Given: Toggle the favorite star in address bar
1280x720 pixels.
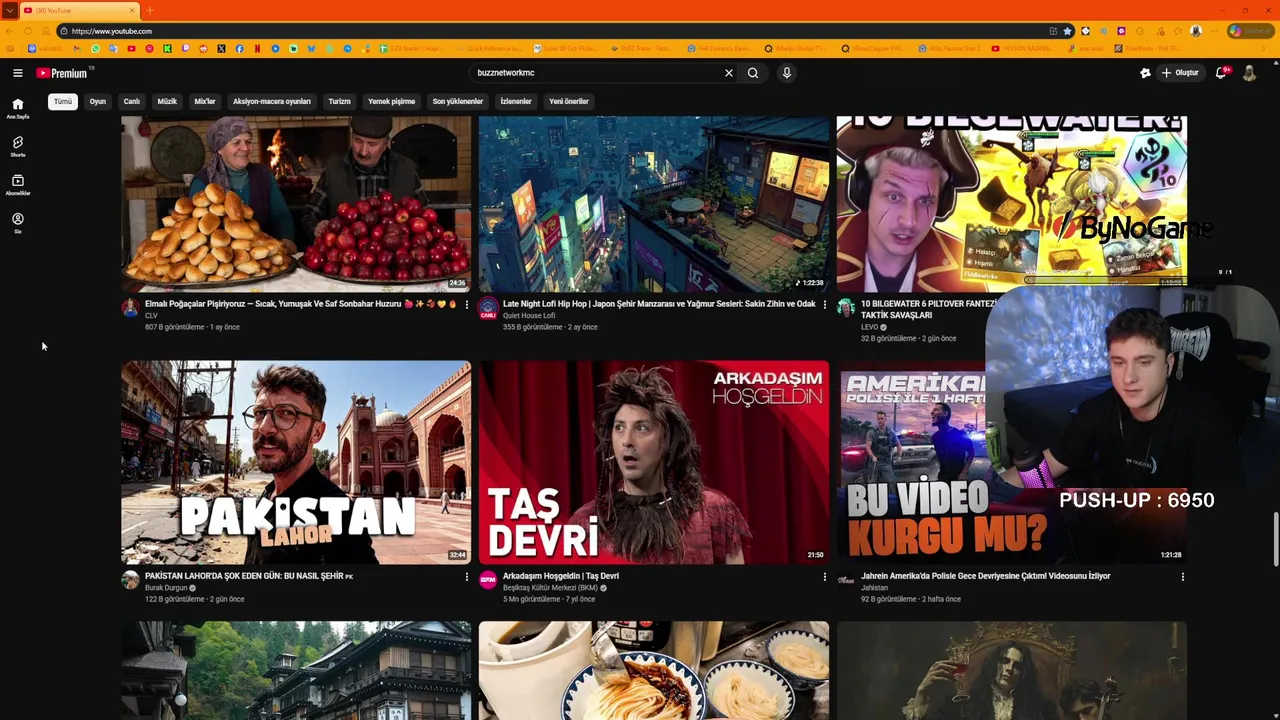Looking at the screenshot, I should click(x=1067, y=31).
